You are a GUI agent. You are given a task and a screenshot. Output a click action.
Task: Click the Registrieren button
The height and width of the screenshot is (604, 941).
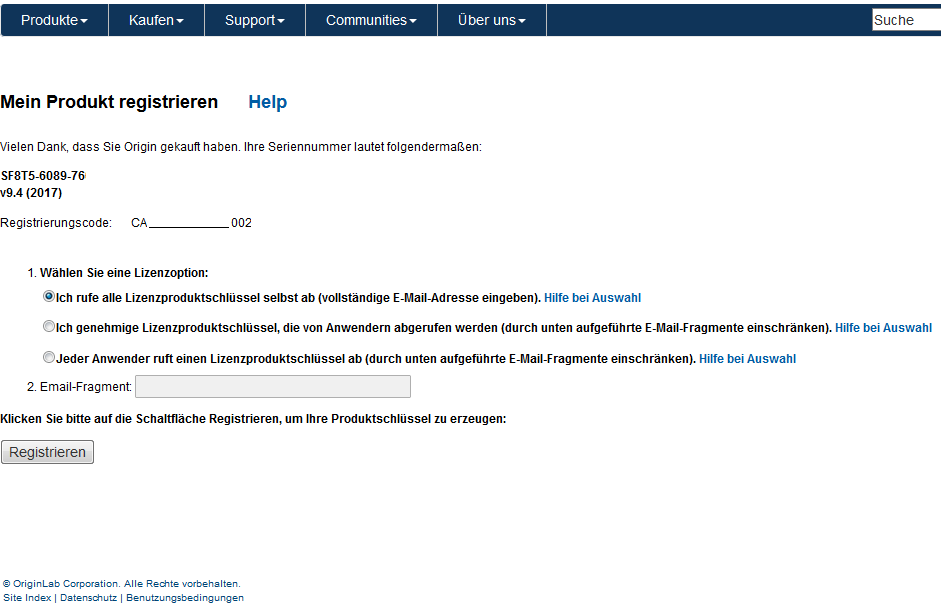47,452
